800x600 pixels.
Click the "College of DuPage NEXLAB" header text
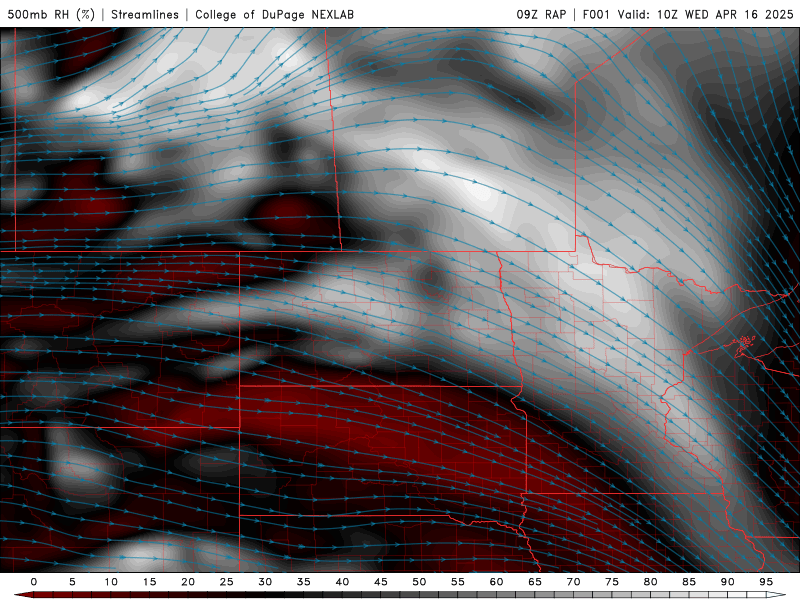coord(274,14)
